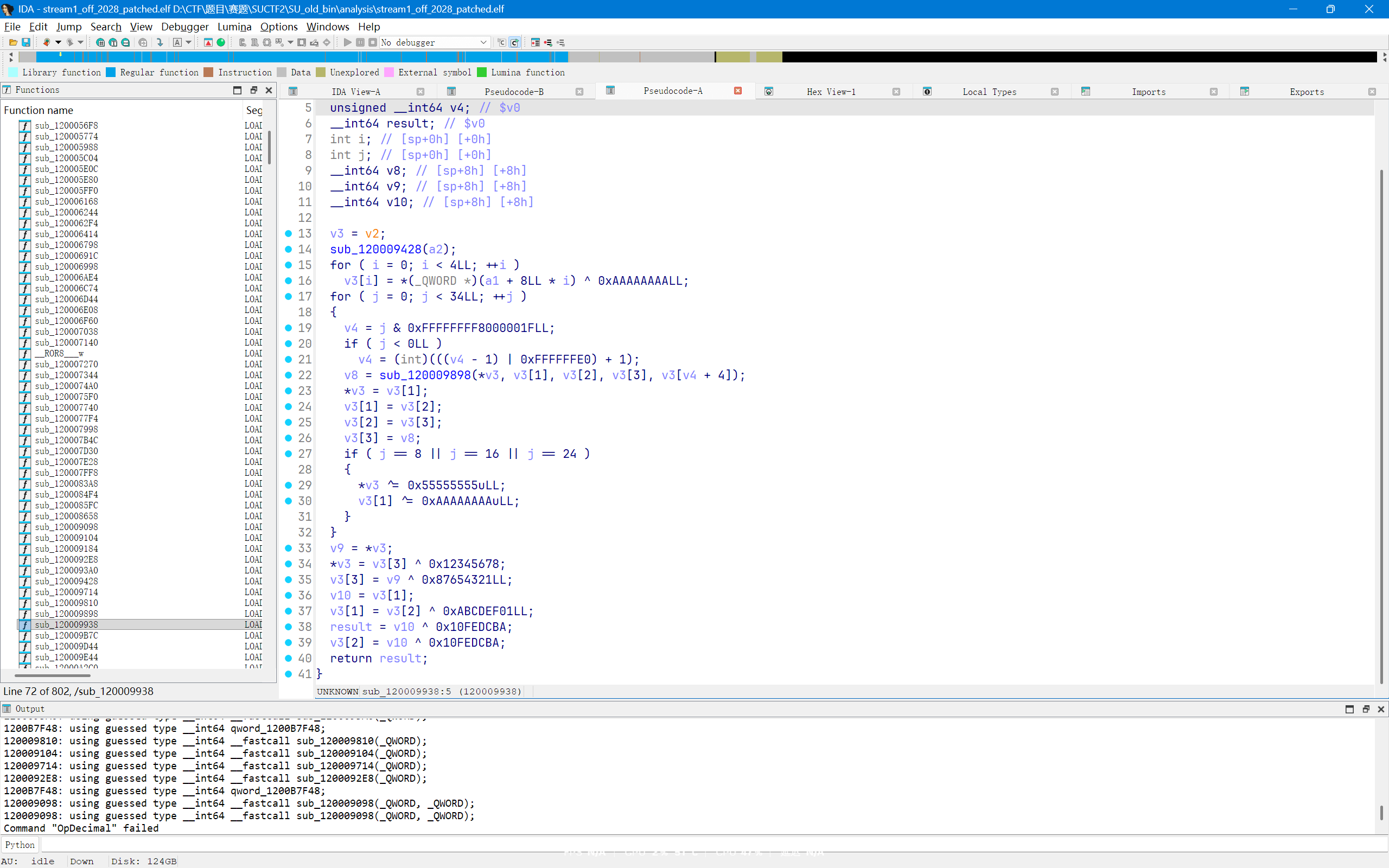The image size is (1389, 868).
Task: Click the Start process play button
Action: (347, 42)
